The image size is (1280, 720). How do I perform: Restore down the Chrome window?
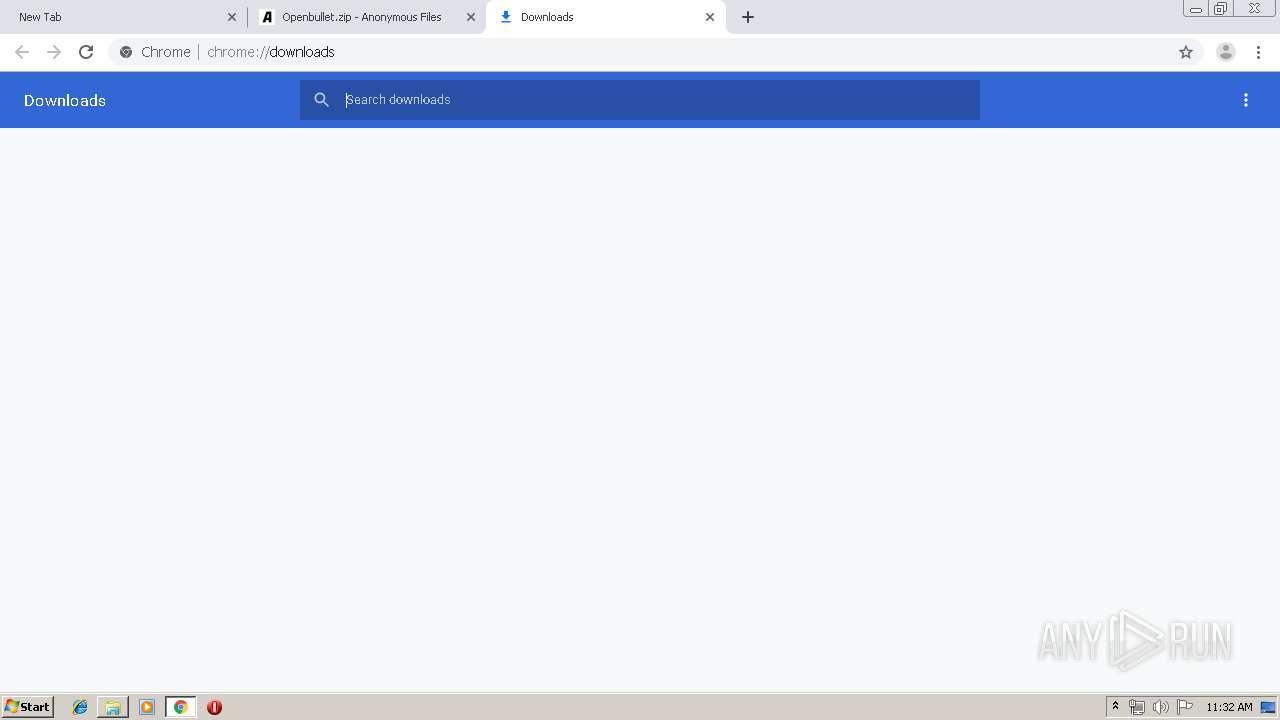(x=1221, y=8)
